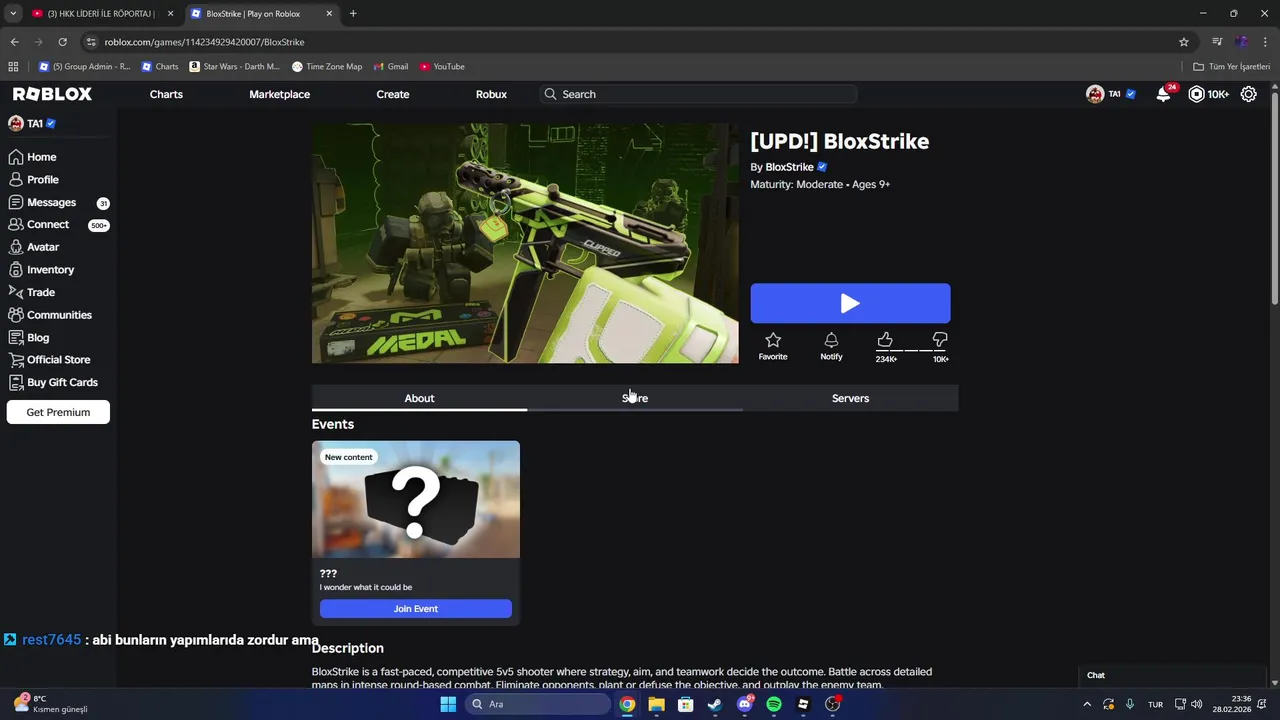The width and height of the screenshot is (1280, 720).
Task: Open the Gmail bookmark
Action: pos(391,67)
